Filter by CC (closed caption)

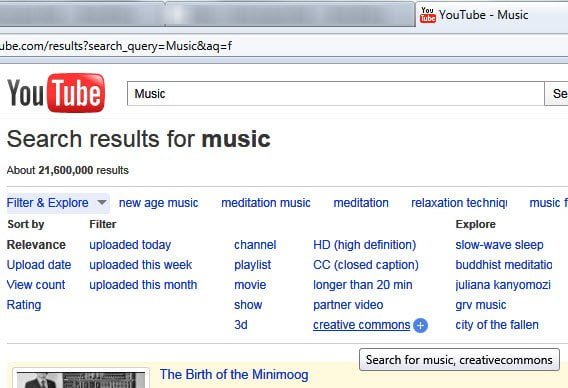[x=366, y=265]
